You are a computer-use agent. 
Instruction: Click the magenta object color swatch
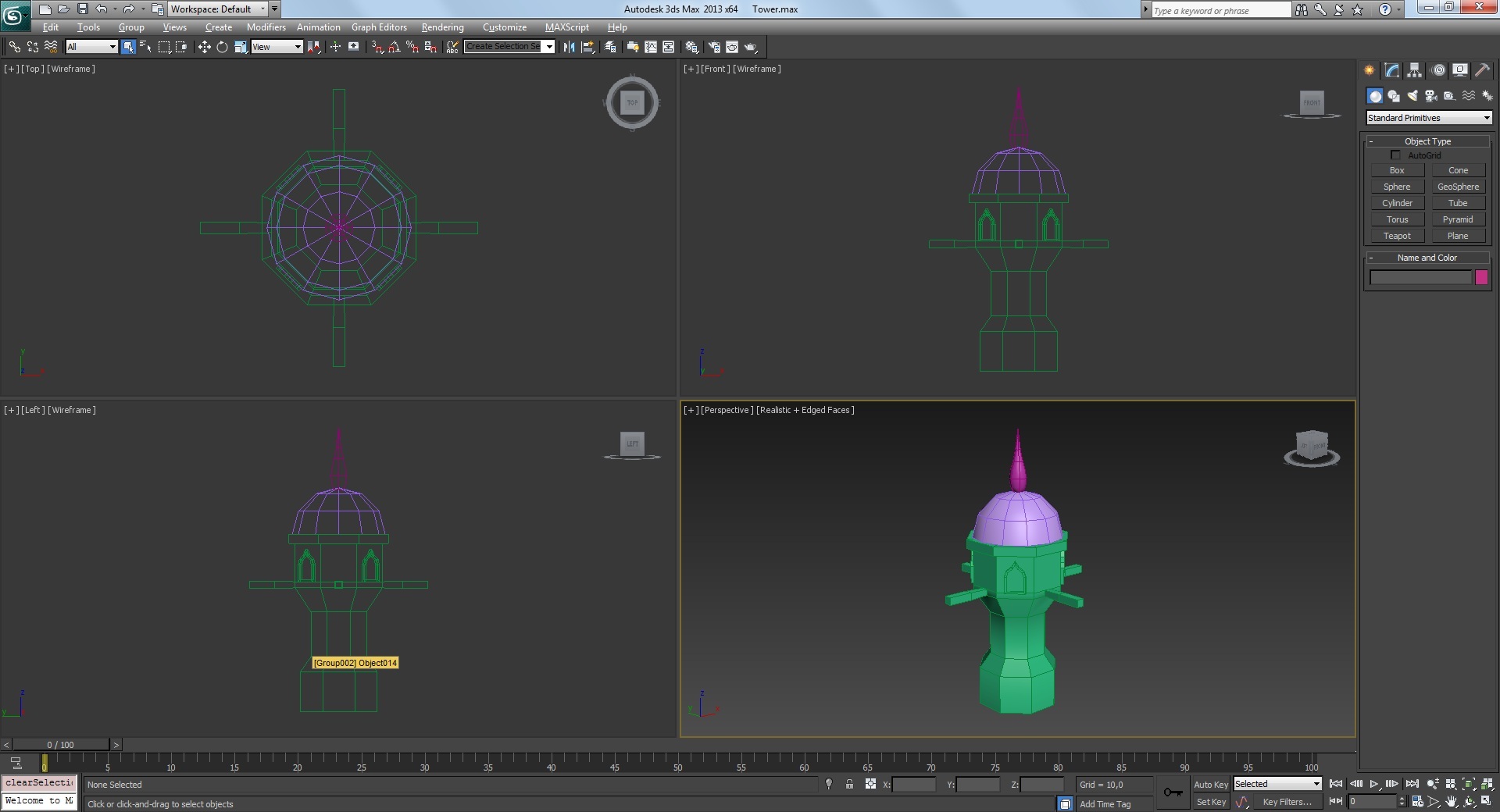1481,277
